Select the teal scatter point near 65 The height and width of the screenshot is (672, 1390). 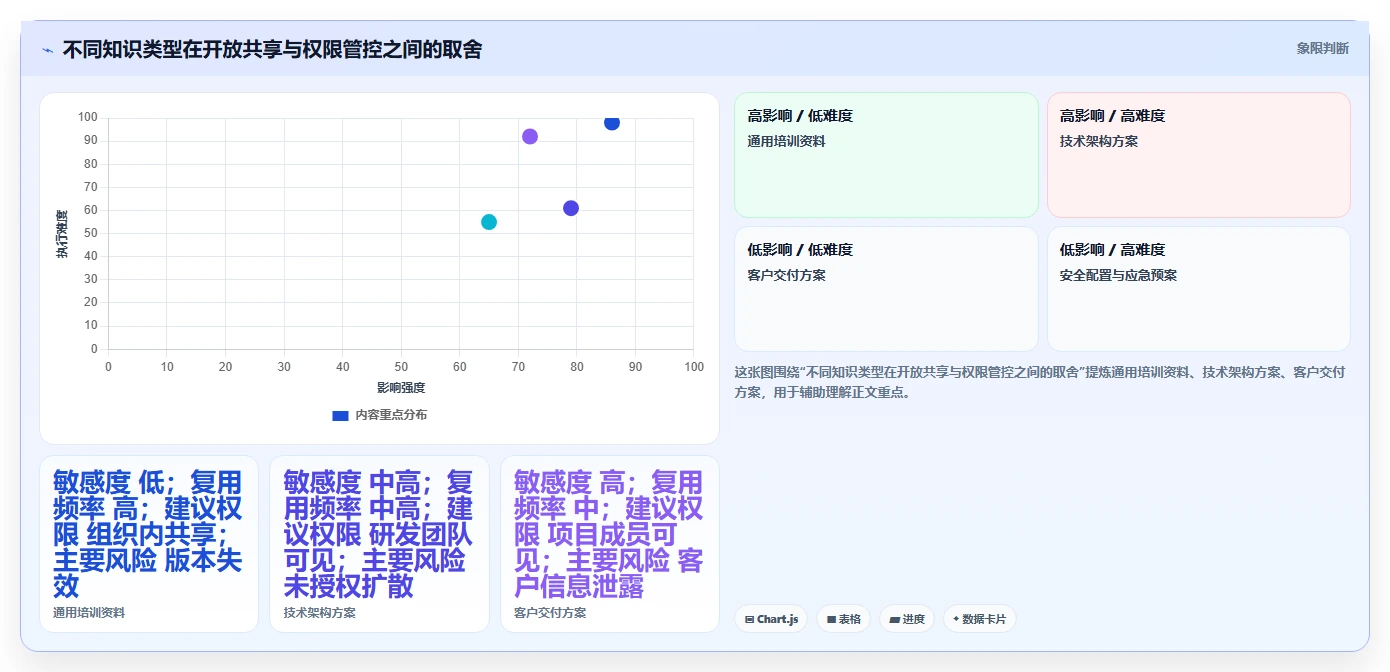point(489,222)
